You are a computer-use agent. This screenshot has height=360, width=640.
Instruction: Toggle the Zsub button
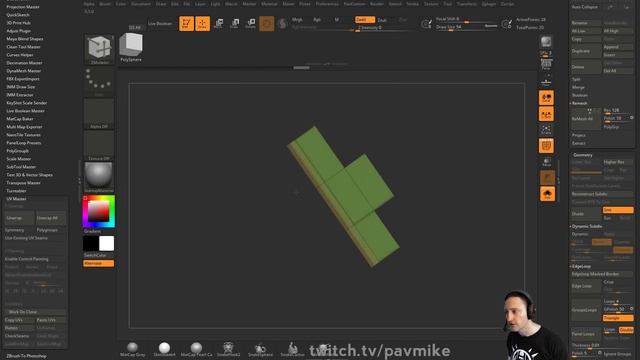pos(382,20)
